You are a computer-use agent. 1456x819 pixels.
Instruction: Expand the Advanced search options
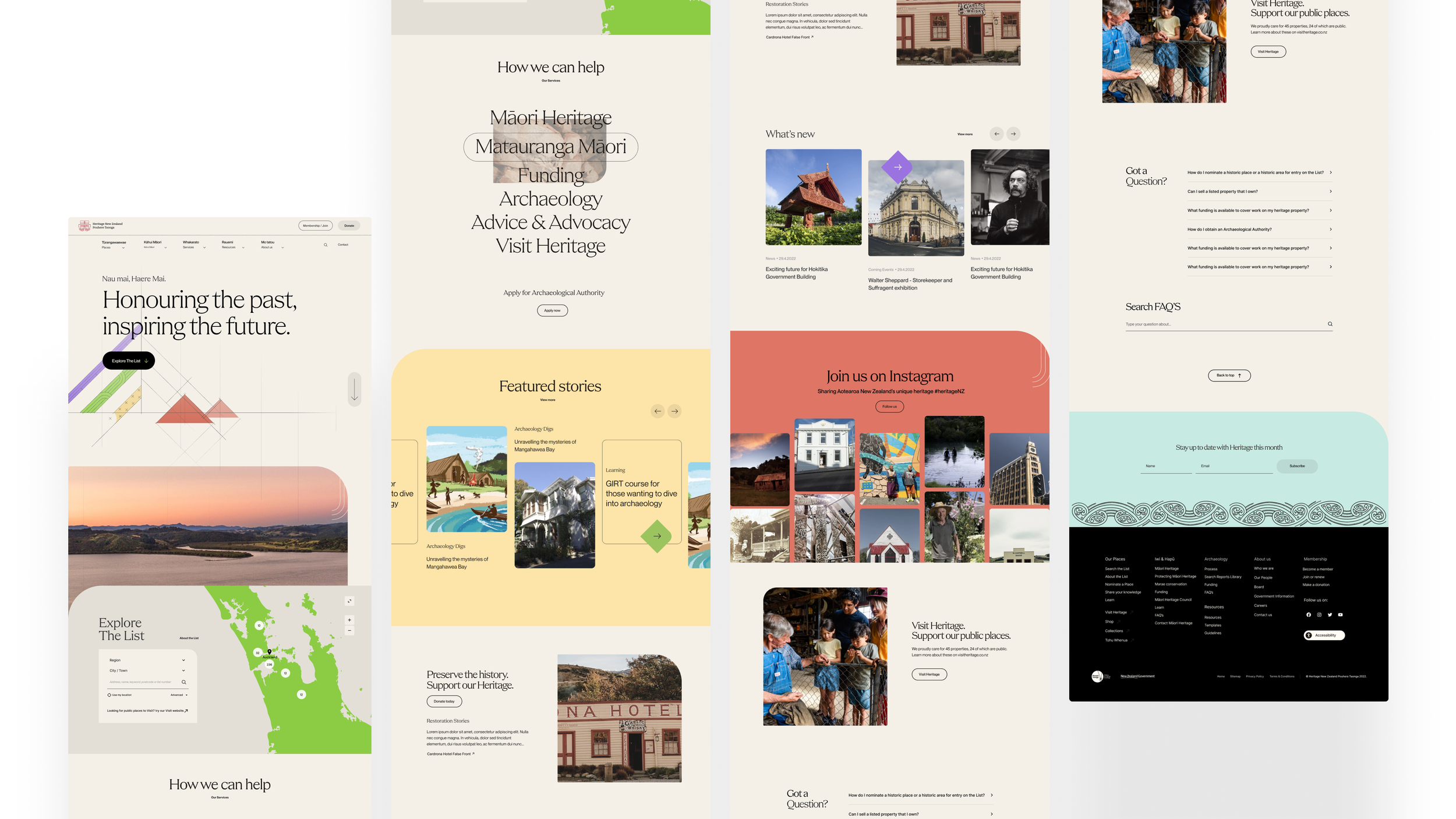pyautogui.click(x=179, y=695)
